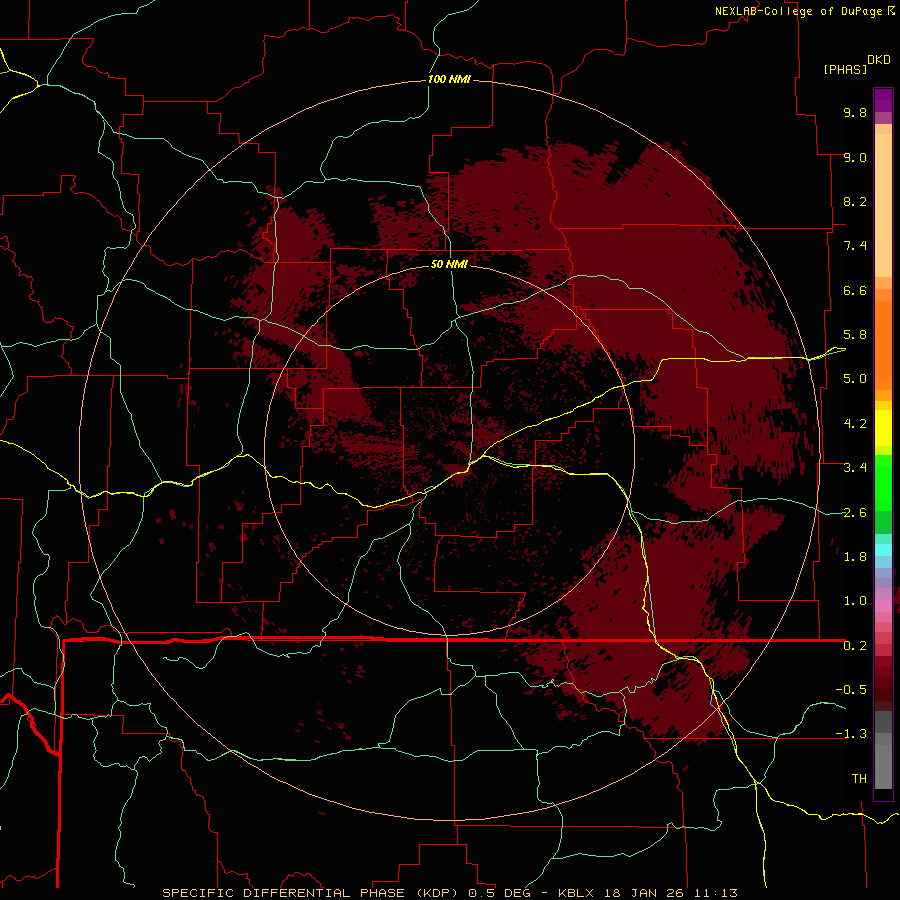Click the TH threshold label
The image size is (900, 900).
point(859,779)
